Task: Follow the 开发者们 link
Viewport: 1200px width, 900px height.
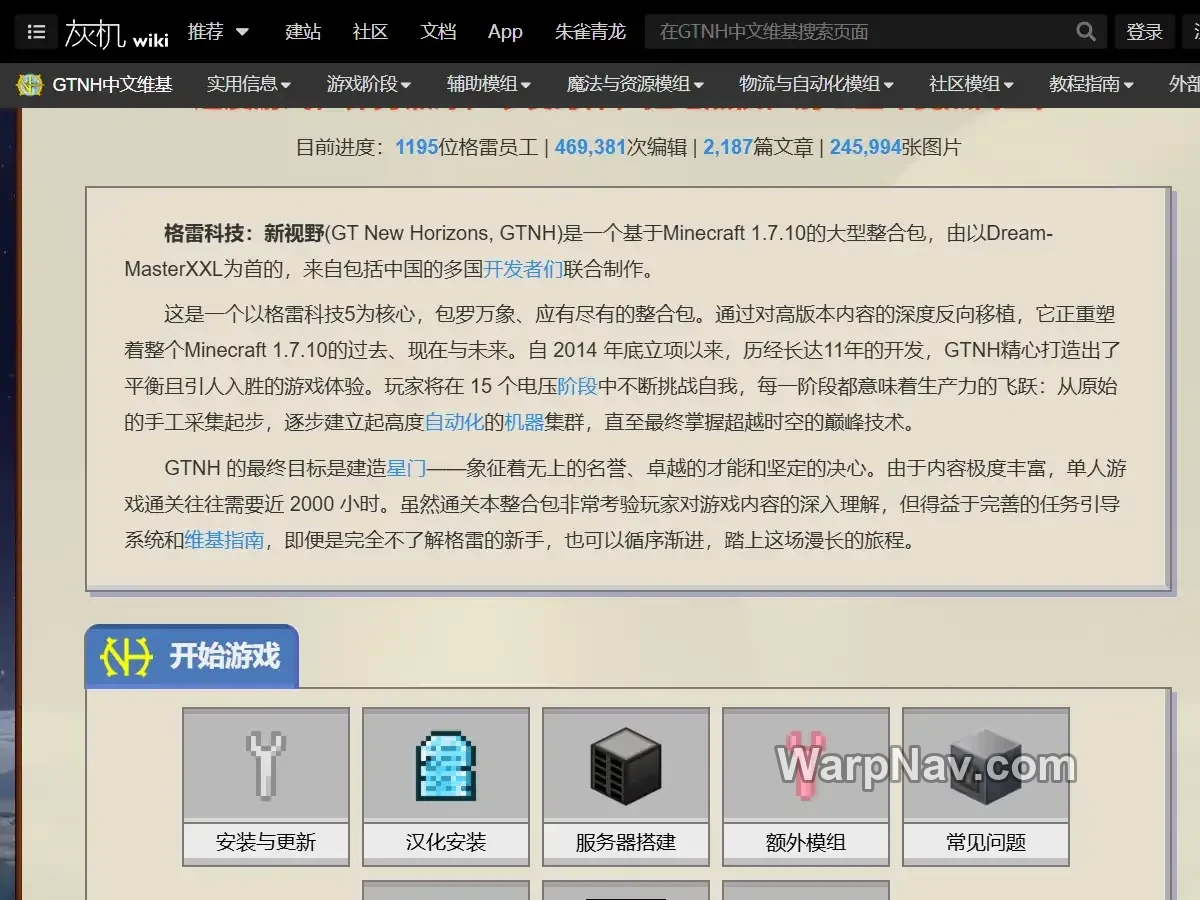Action: 523,269
